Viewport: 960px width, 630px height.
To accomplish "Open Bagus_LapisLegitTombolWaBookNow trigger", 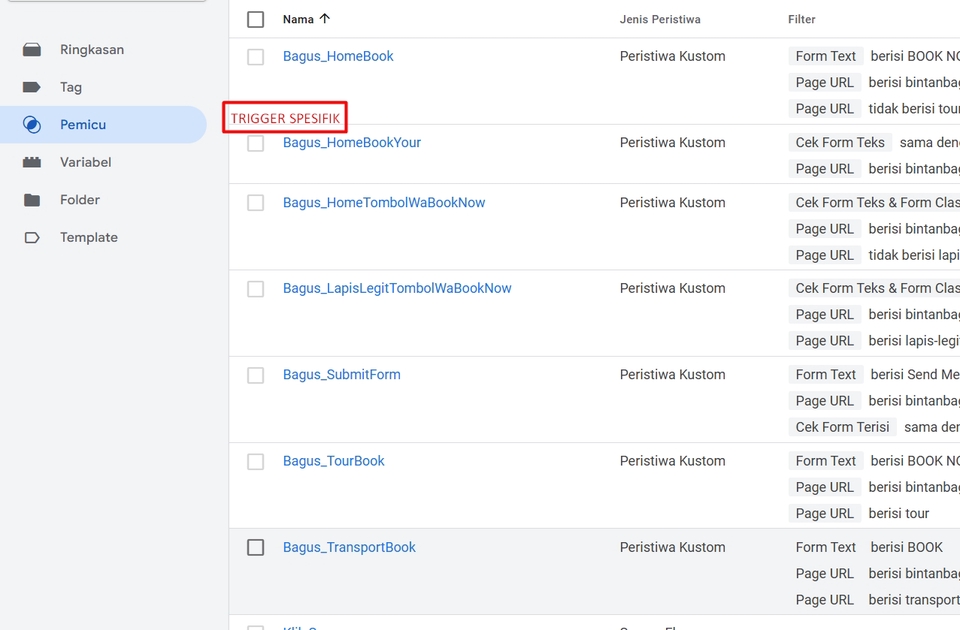I will click(x=397, y=289).
